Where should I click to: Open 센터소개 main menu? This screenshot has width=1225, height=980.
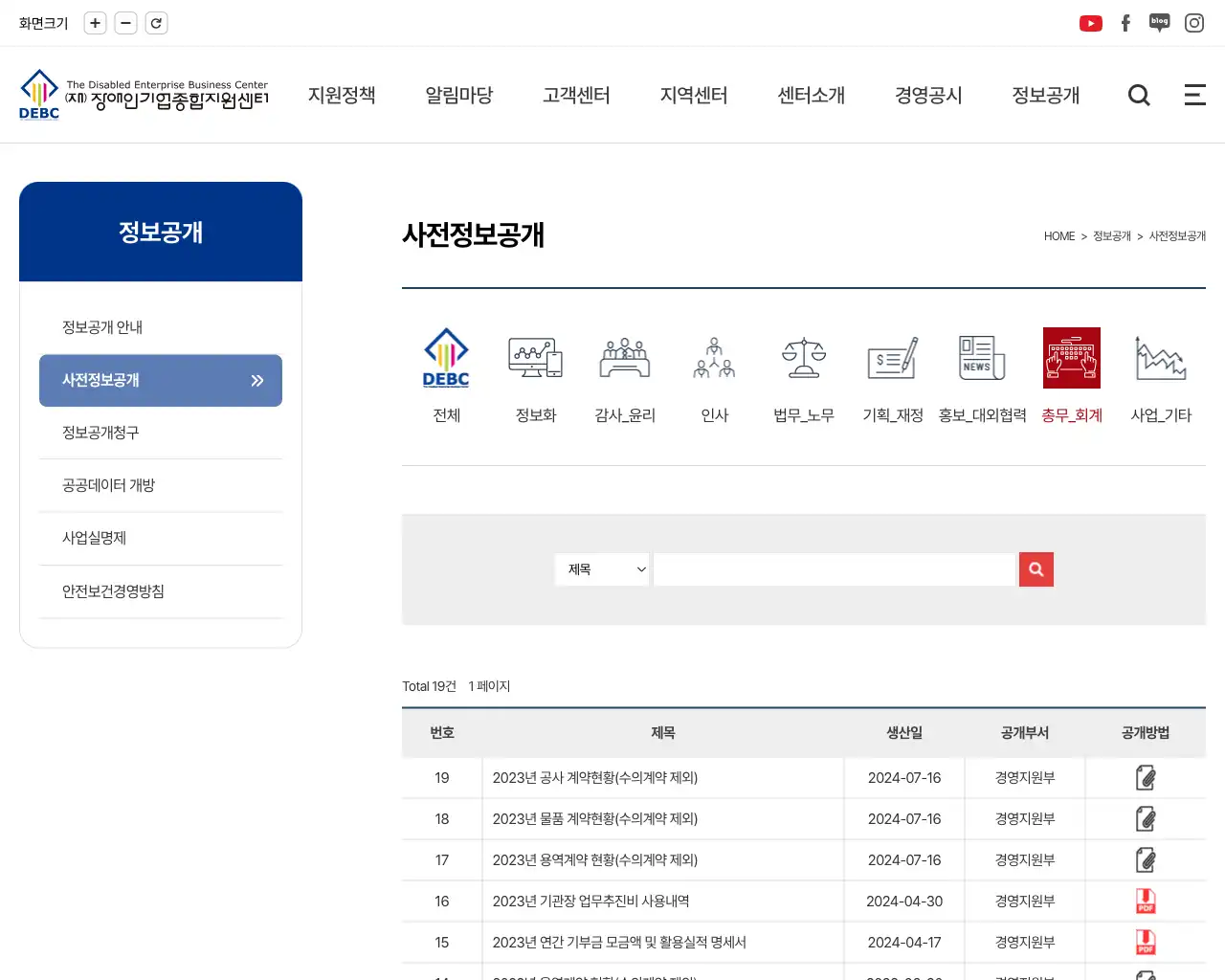coord(812,95)
